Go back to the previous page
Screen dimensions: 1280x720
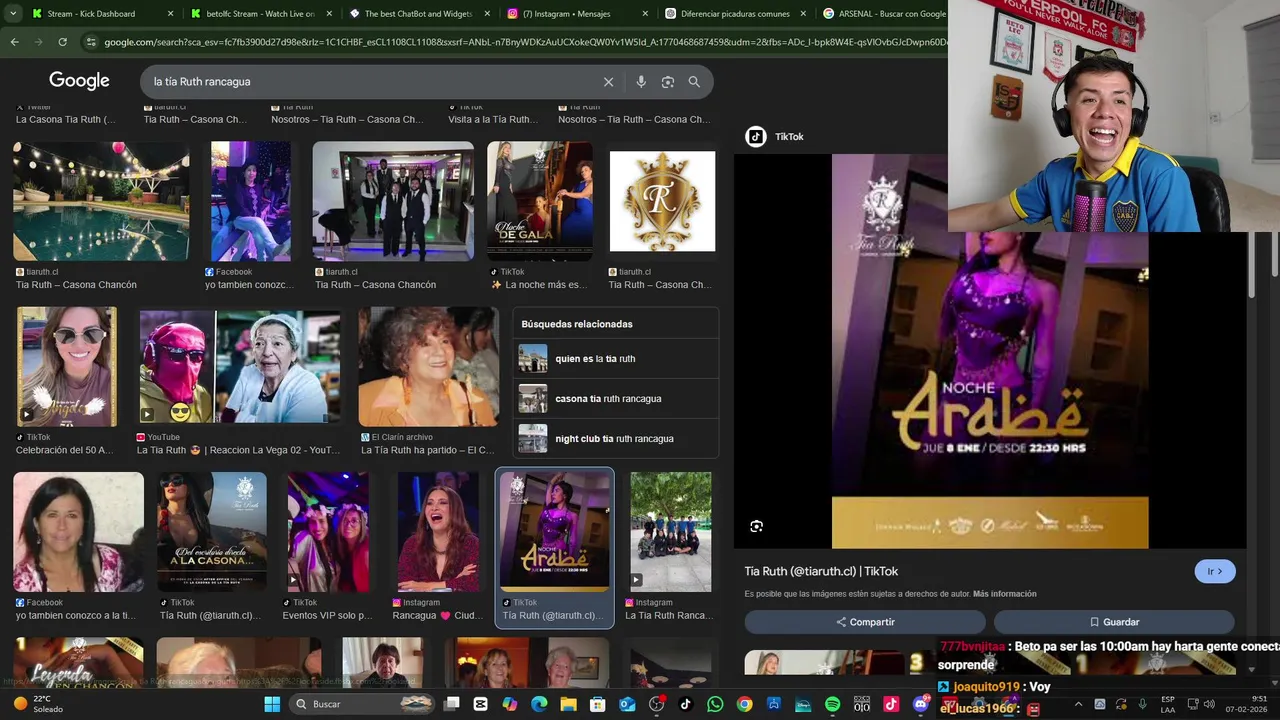[x=14, y=42]
